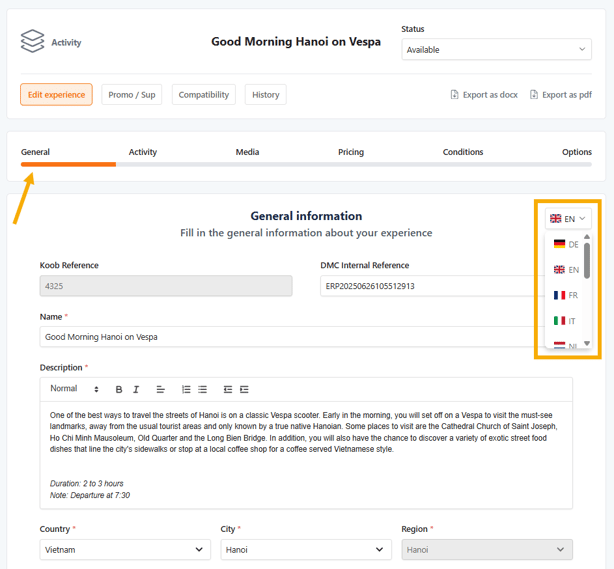
Task: Toggle italic formatting in description editor
Action: pyautogui.click(x=136, y=389)
